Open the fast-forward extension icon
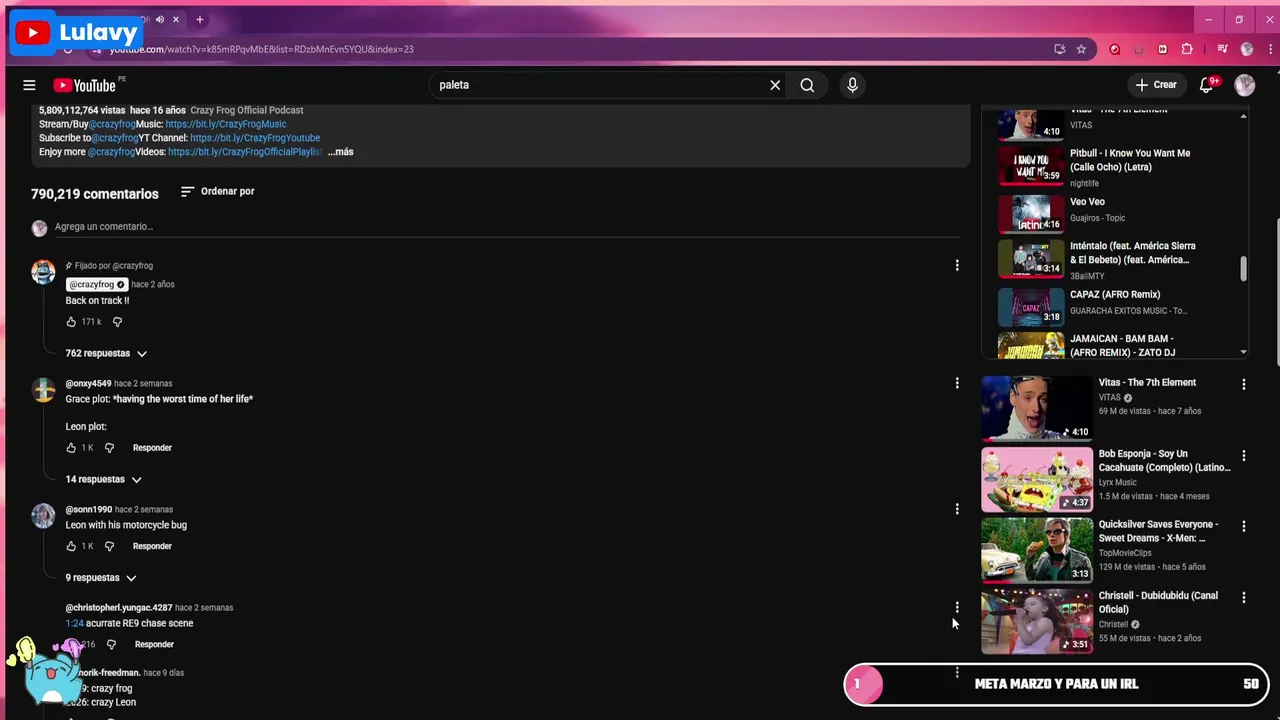The width and height of the screenshot is (1280, 720). coord(1162,49)
